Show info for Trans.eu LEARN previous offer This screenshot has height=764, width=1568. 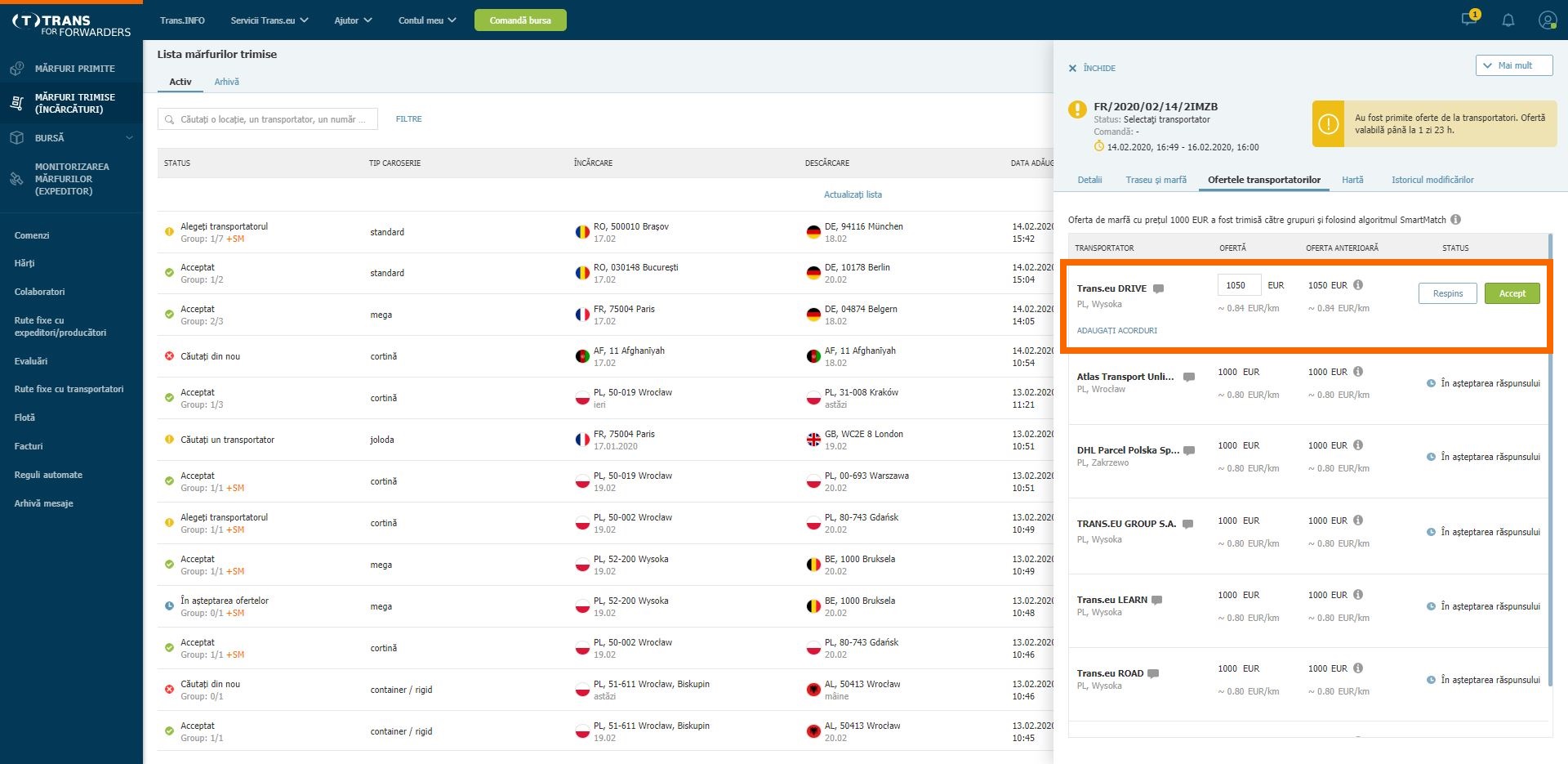click(x=1358, y=595)
